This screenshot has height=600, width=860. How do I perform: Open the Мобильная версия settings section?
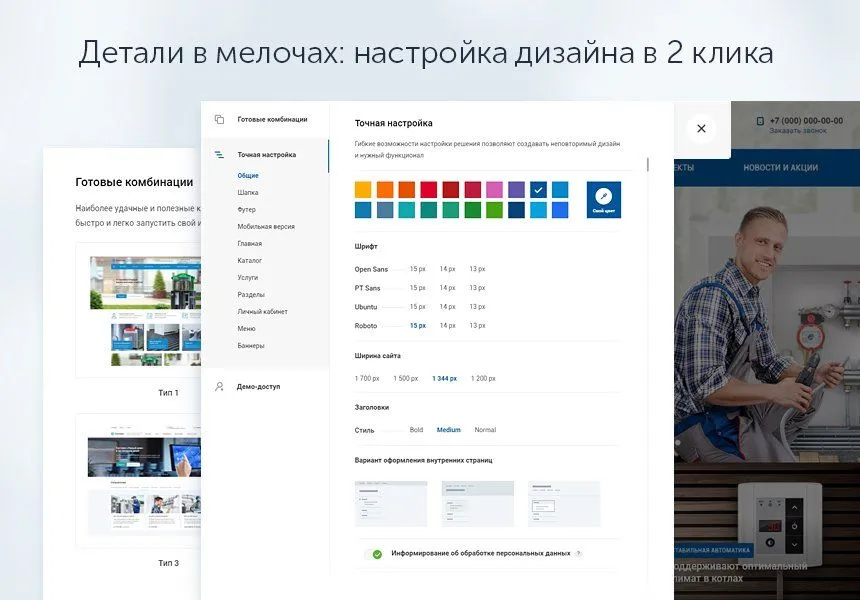coord(265,226)
